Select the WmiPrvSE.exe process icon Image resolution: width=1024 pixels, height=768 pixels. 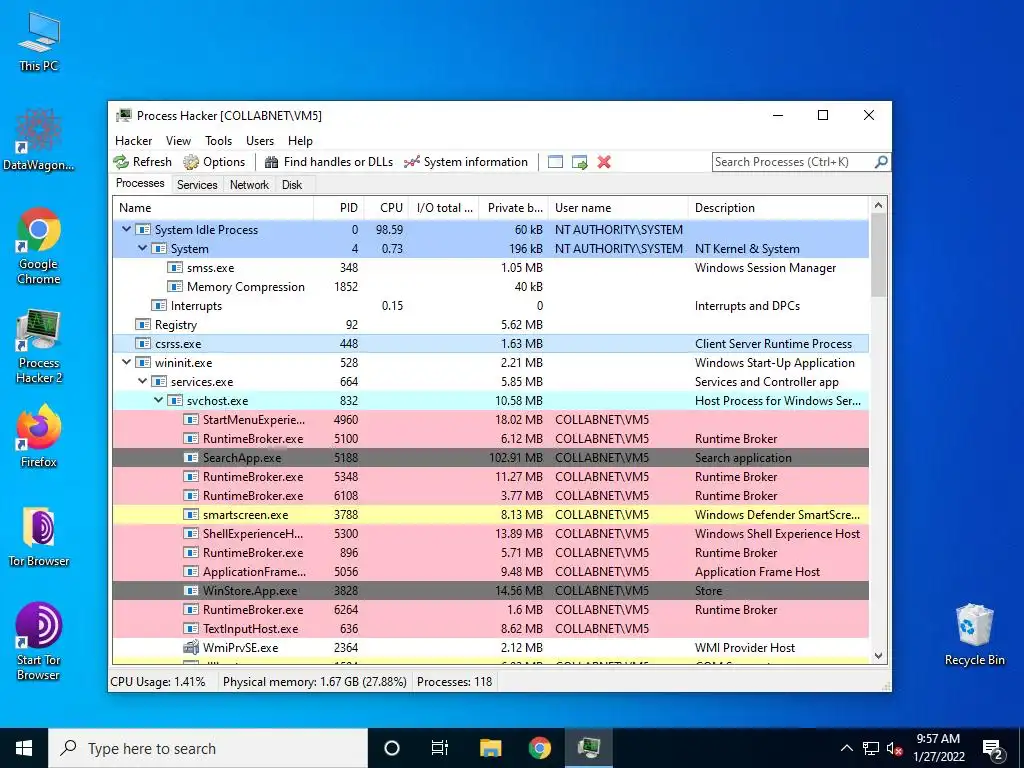tap(191, 648)
